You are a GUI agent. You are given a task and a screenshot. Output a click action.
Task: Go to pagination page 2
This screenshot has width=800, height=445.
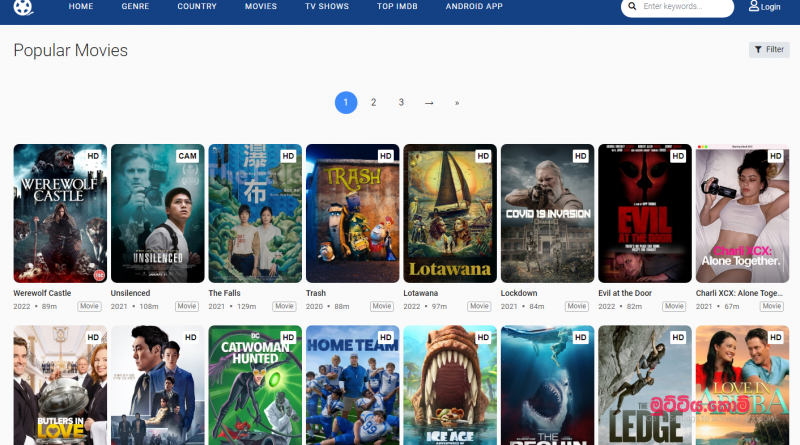pos(373,103)
